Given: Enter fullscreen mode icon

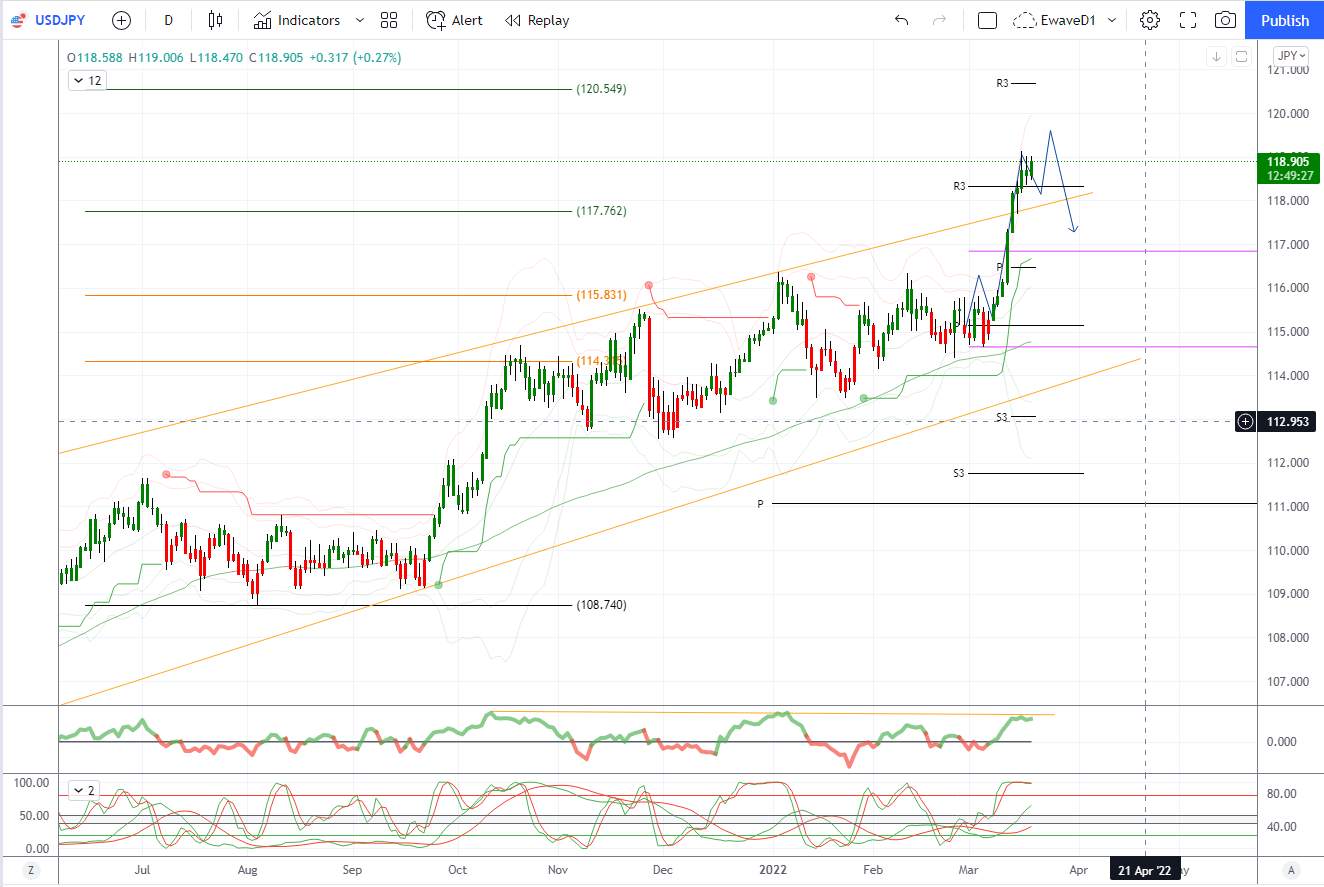Looking at the screenshot, I should 1188,20.
